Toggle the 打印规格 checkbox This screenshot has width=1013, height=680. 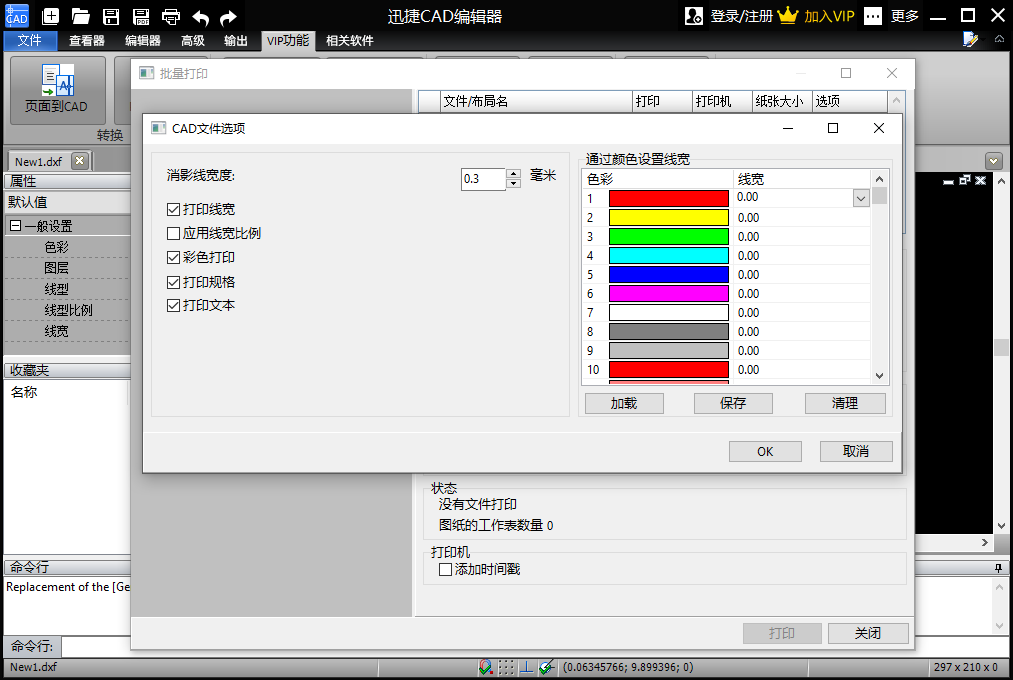[x=173, y=282]
